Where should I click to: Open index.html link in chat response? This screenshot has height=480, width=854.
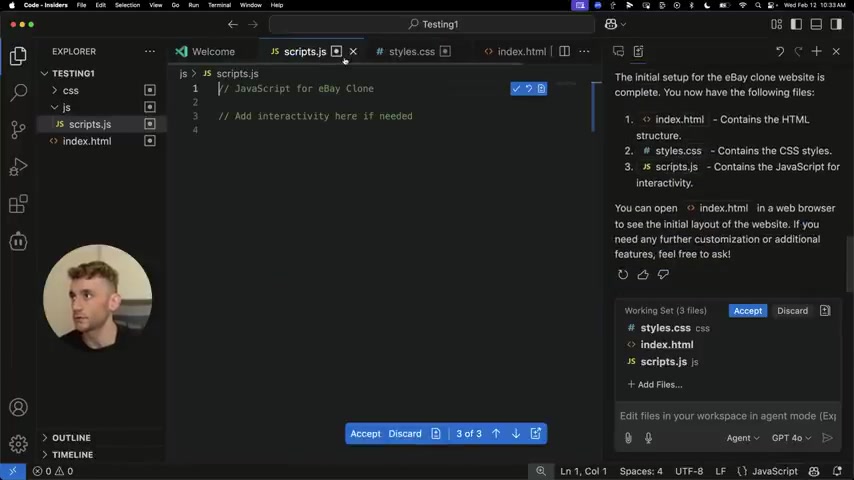coord(717,208)
